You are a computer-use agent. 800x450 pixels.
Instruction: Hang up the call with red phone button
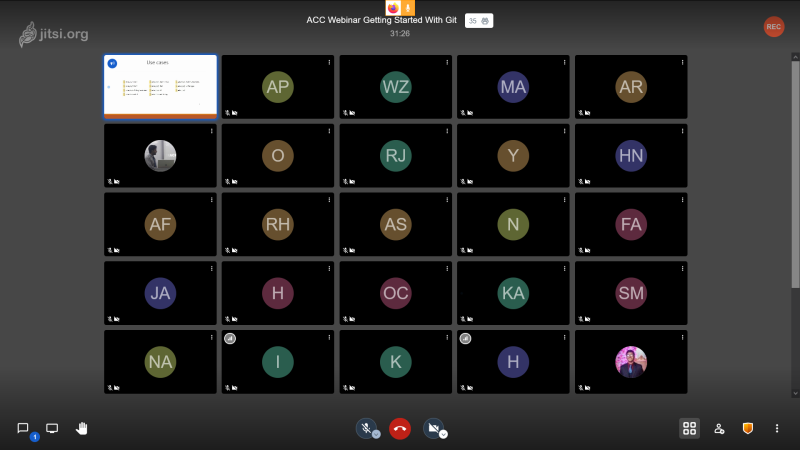click(x=400, y=429)
